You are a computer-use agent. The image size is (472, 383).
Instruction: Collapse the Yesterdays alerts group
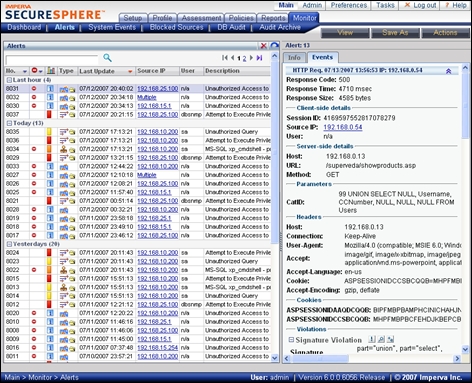(x=9, y=244)
